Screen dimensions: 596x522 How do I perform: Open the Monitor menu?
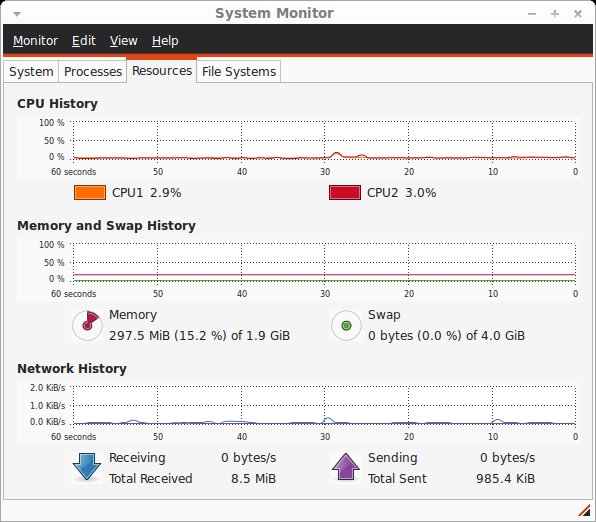[x=35, y=41]
